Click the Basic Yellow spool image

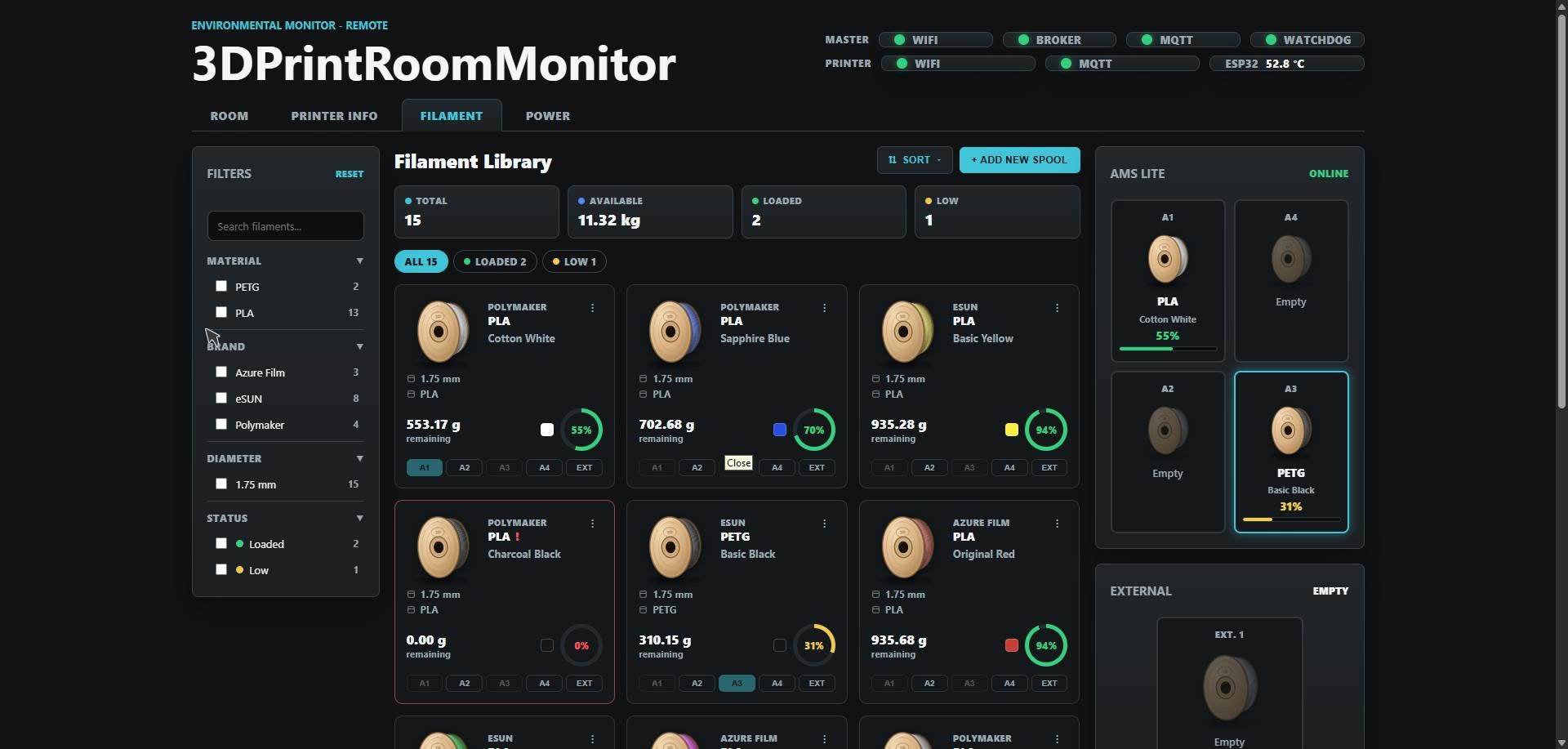(x=907, y=332)
